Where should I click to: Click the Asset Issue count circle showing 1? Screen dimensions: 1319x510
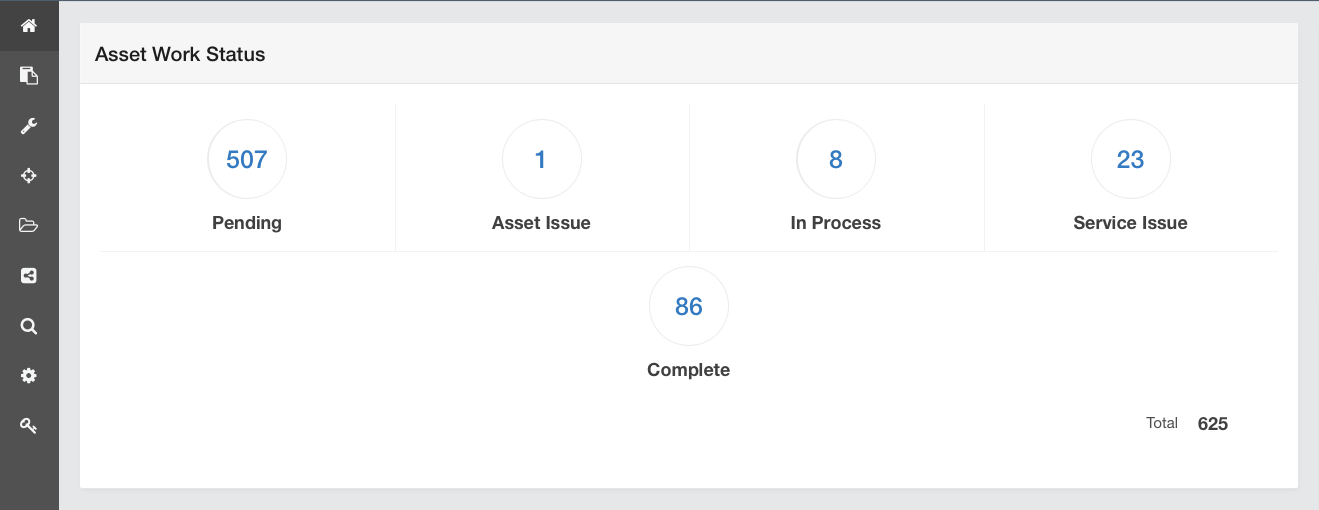pos(541,159)
